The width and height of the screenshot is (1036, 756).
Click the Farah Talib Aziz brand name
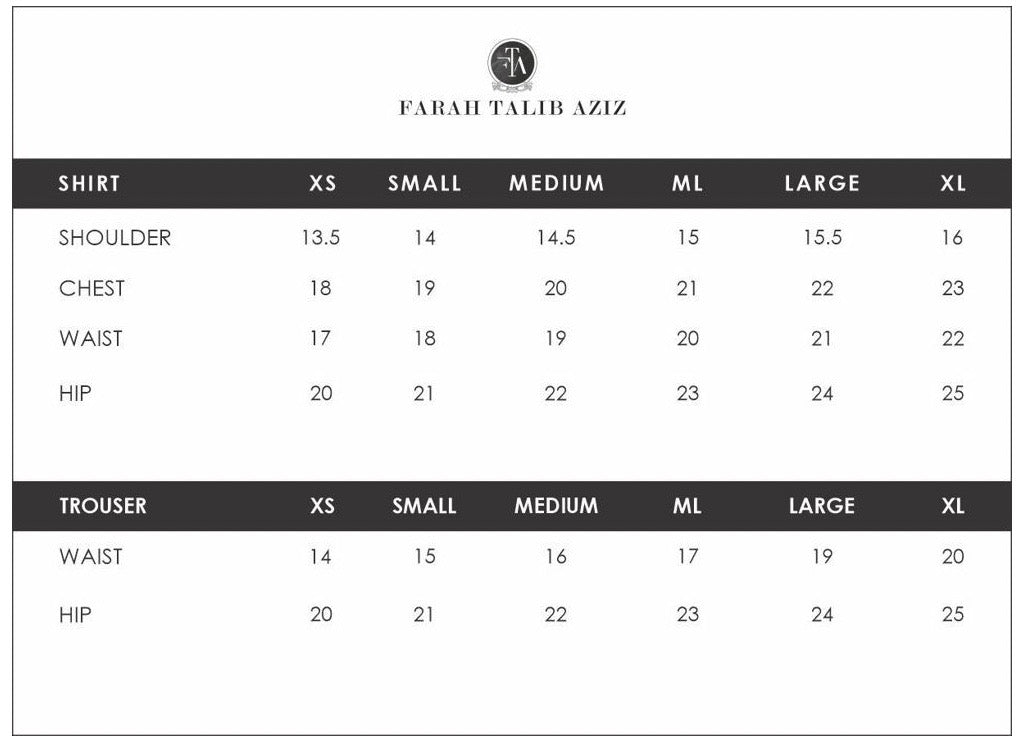coord(512,108)
